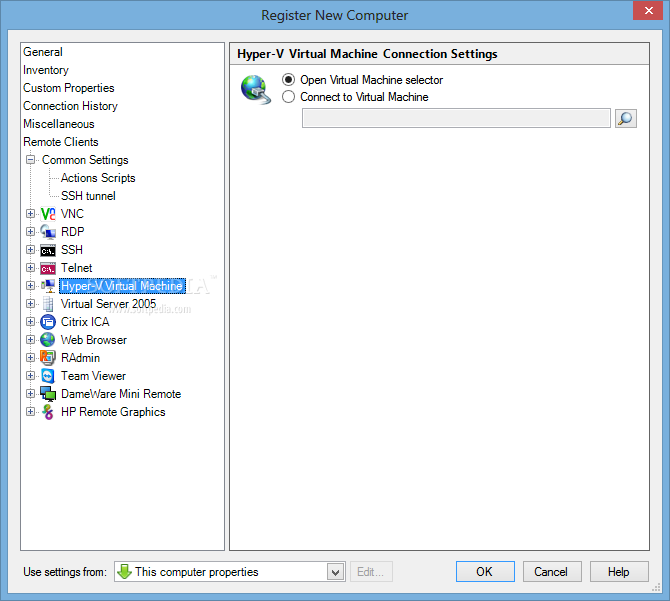Expand the HP Remote Graphics node
This screenshot has height=601, width=670.
(x=30, y=412)
